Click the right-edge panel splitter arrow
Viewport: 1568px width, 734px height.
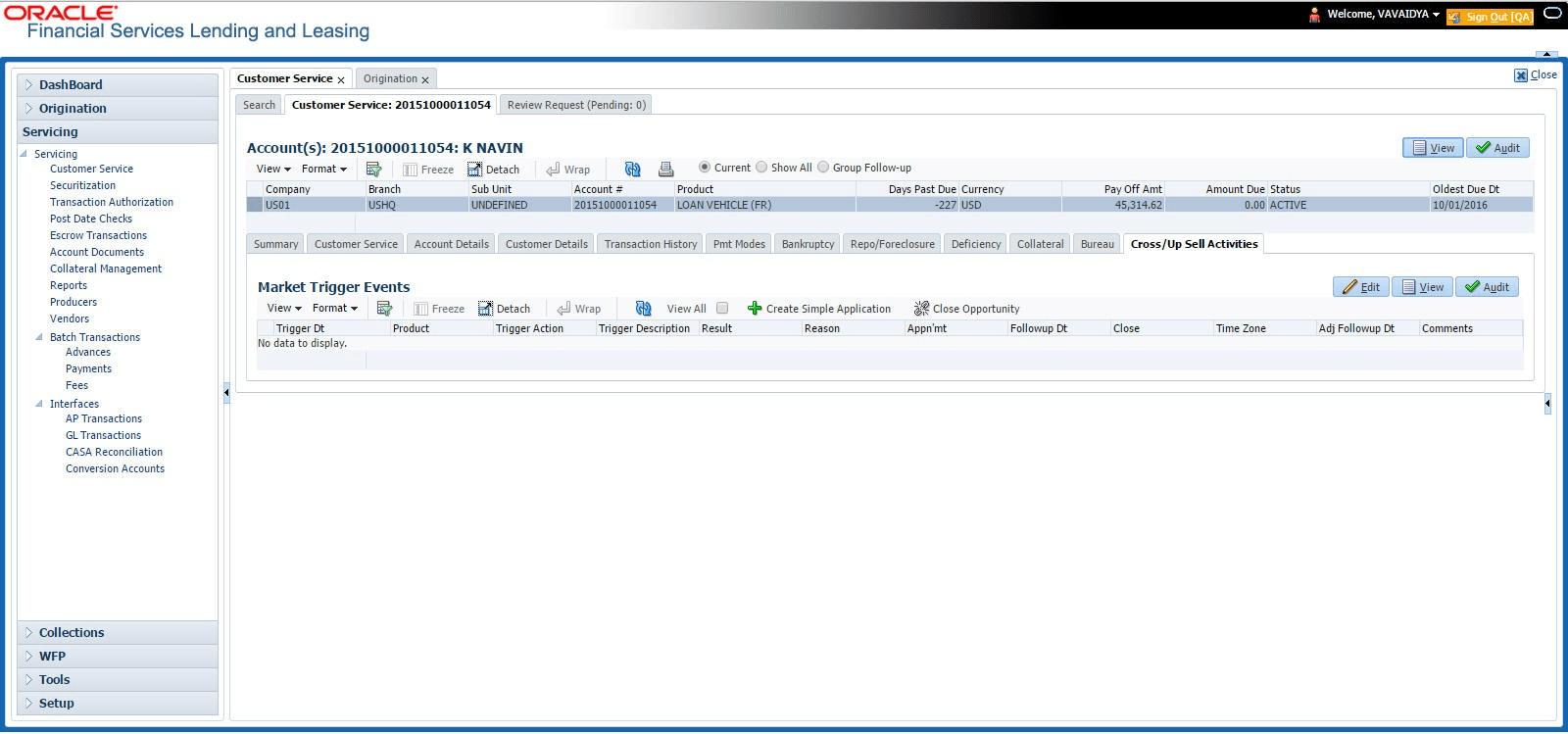pyautogui.click(x=1547, y=403)
